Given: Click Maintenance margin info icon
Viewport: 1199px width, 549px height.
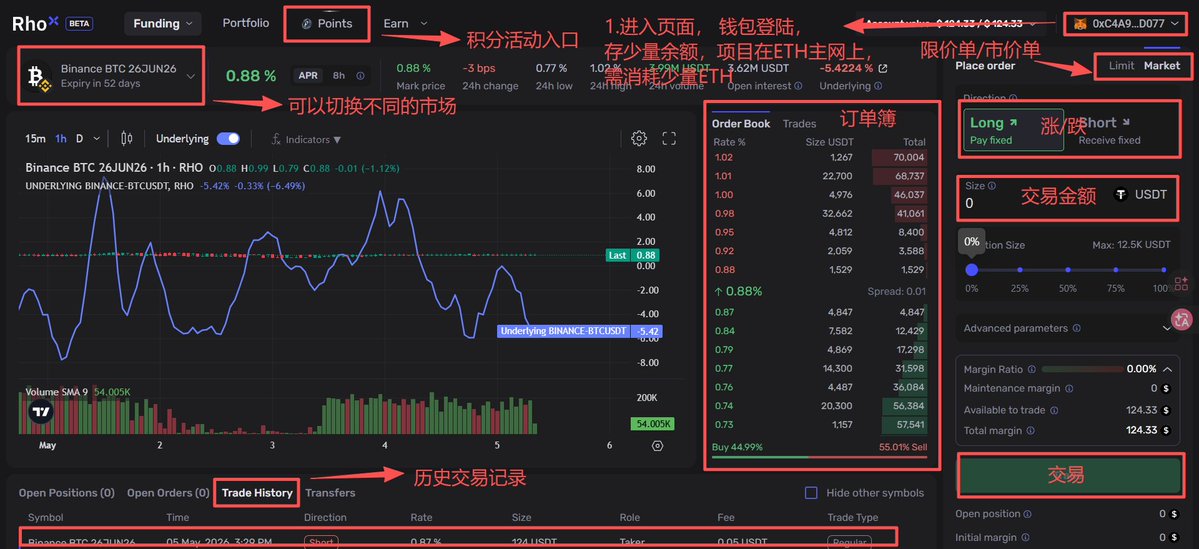Looking at the screenshot, I should click(x=1070, y=388).
